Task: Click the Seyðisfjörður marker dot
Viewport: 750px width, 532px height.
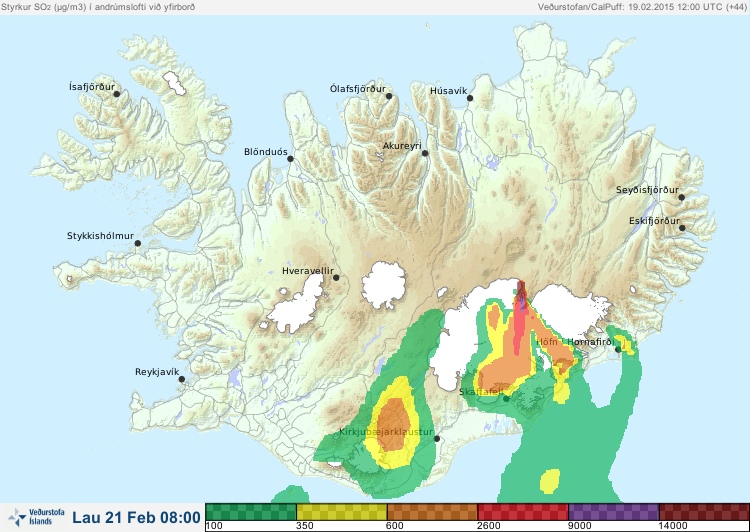Action: click(681, 197)
